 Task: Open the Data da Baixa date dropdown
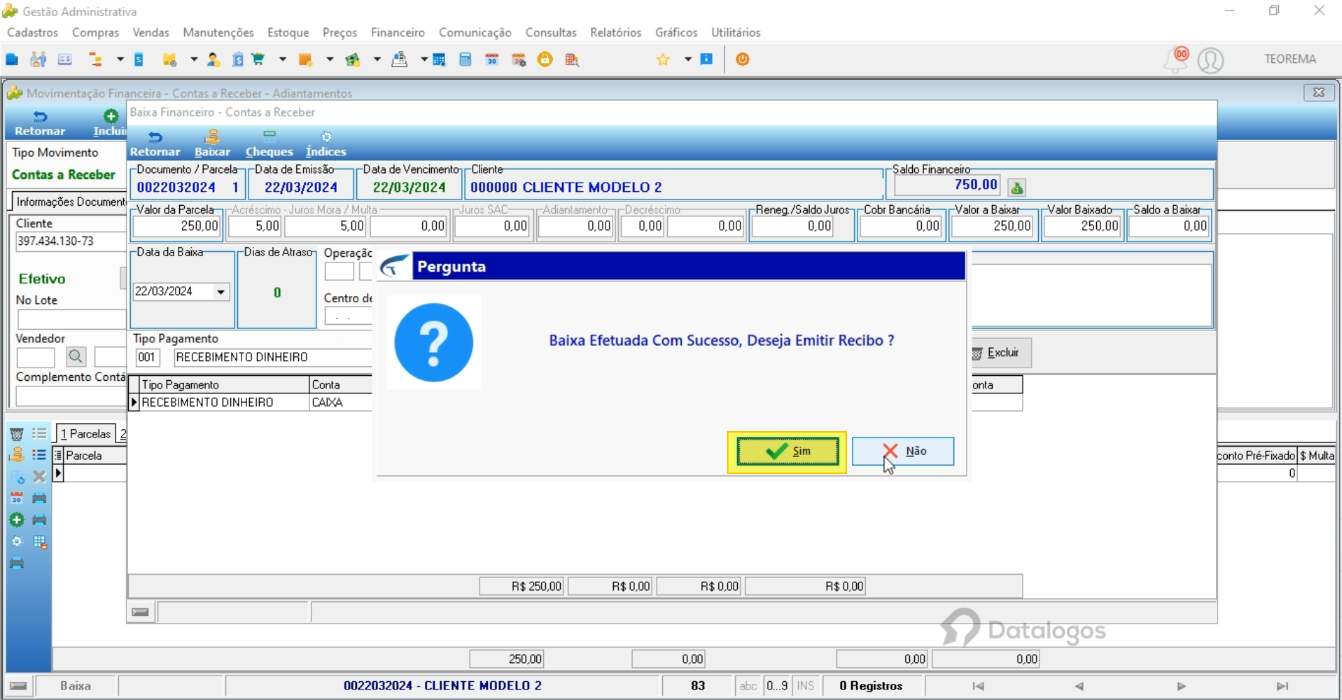pos(221,292)
